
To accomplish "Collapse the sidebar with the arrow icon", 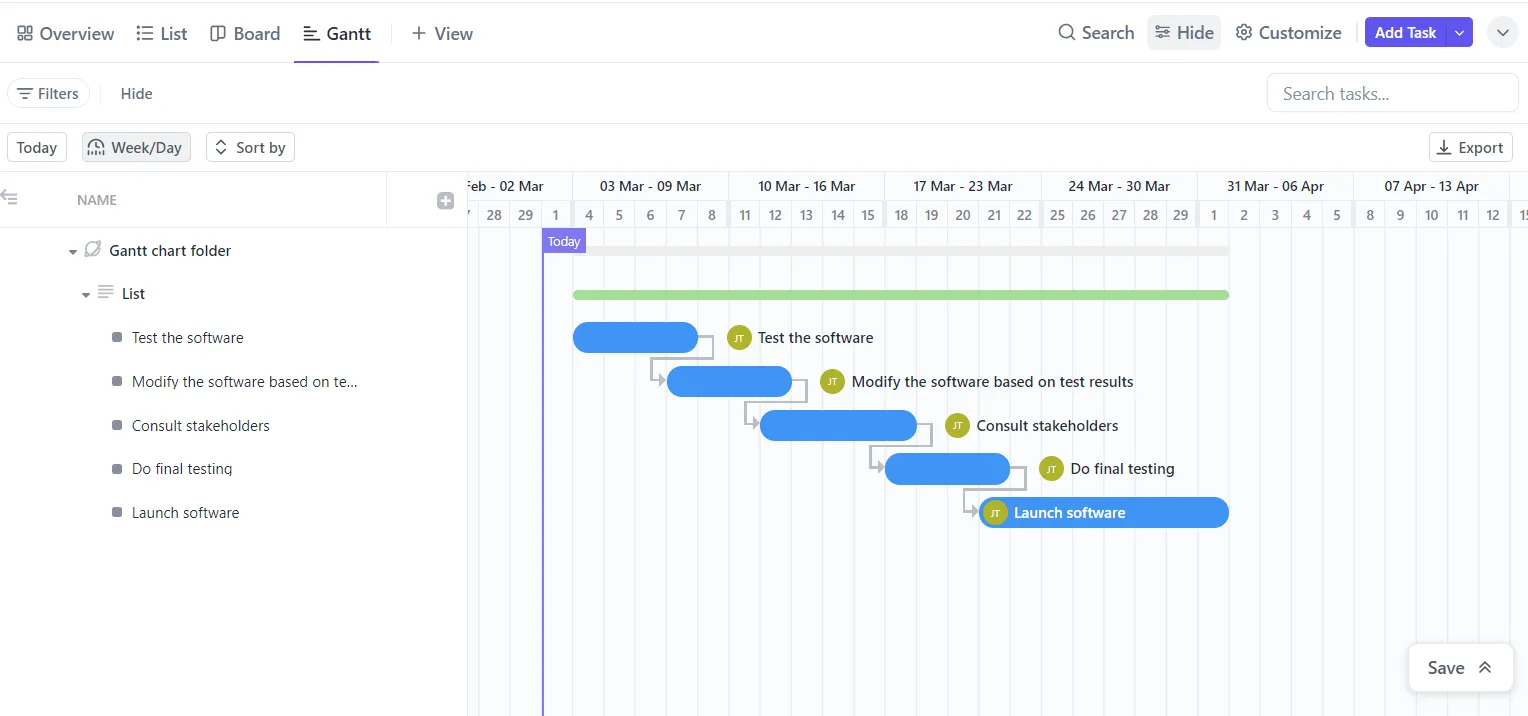I will [9, 197].
